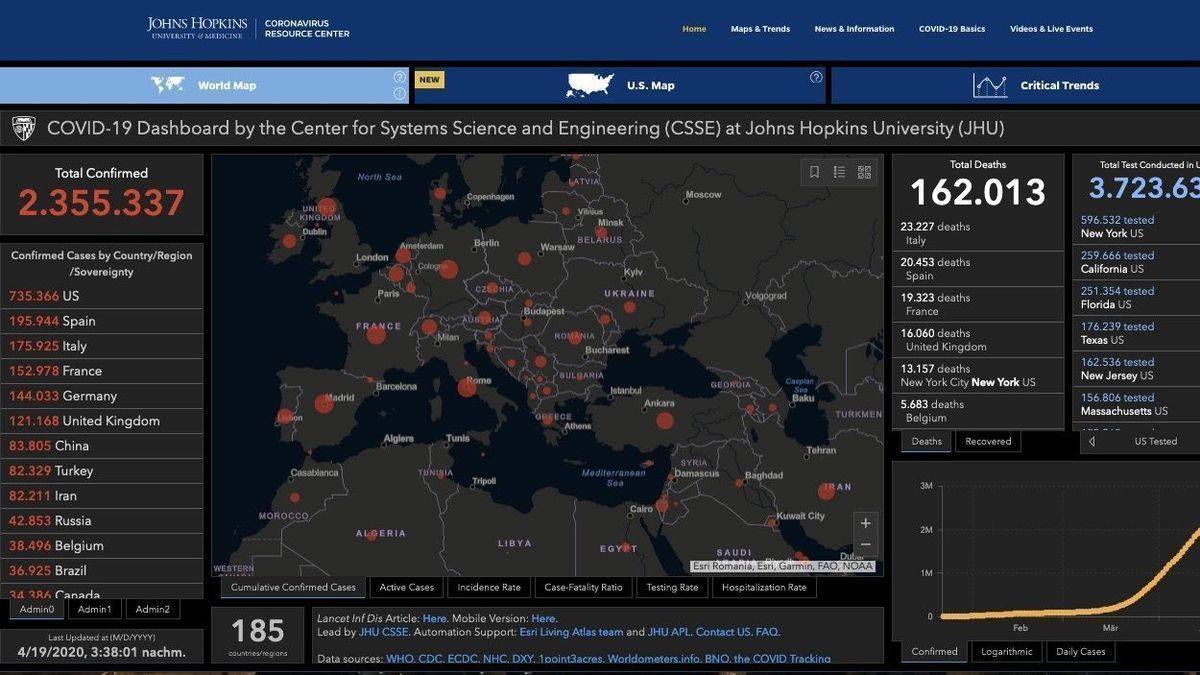
Task: Select the 195.944 Spain row
Action: point(101,321)
